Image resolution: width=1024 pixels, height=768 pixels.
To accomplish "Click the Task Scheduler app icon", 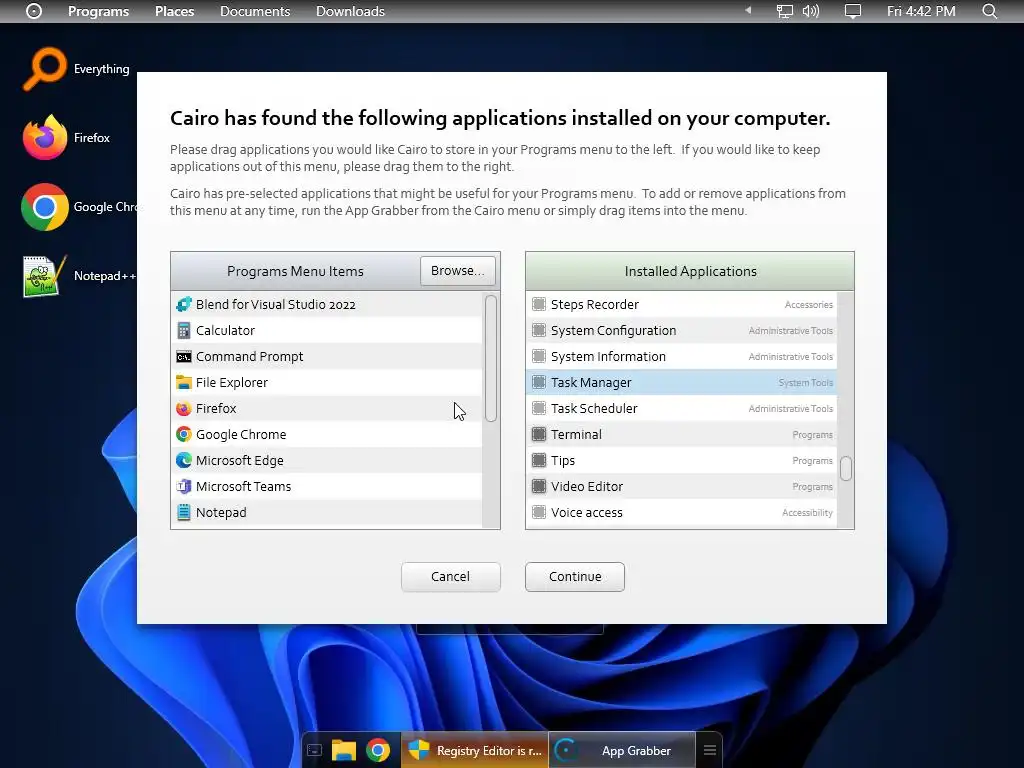I will point(539,409).
